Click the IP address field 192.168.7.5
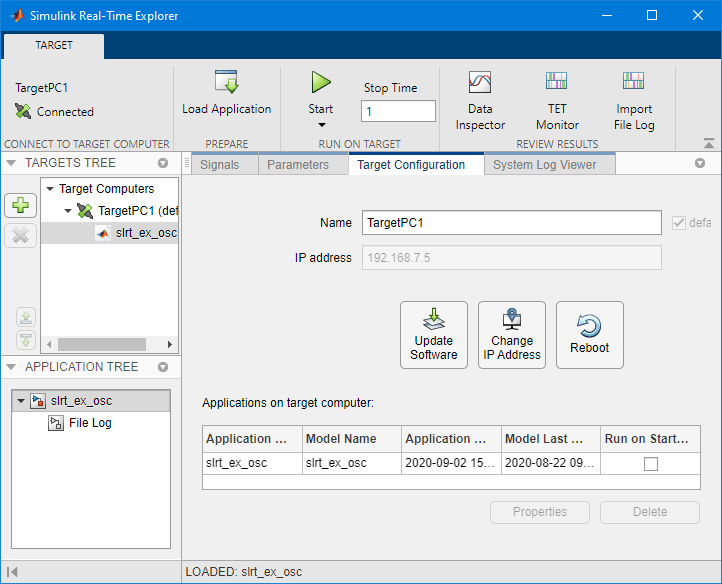The height and width of the screenshot is (584, 722). 512,257
